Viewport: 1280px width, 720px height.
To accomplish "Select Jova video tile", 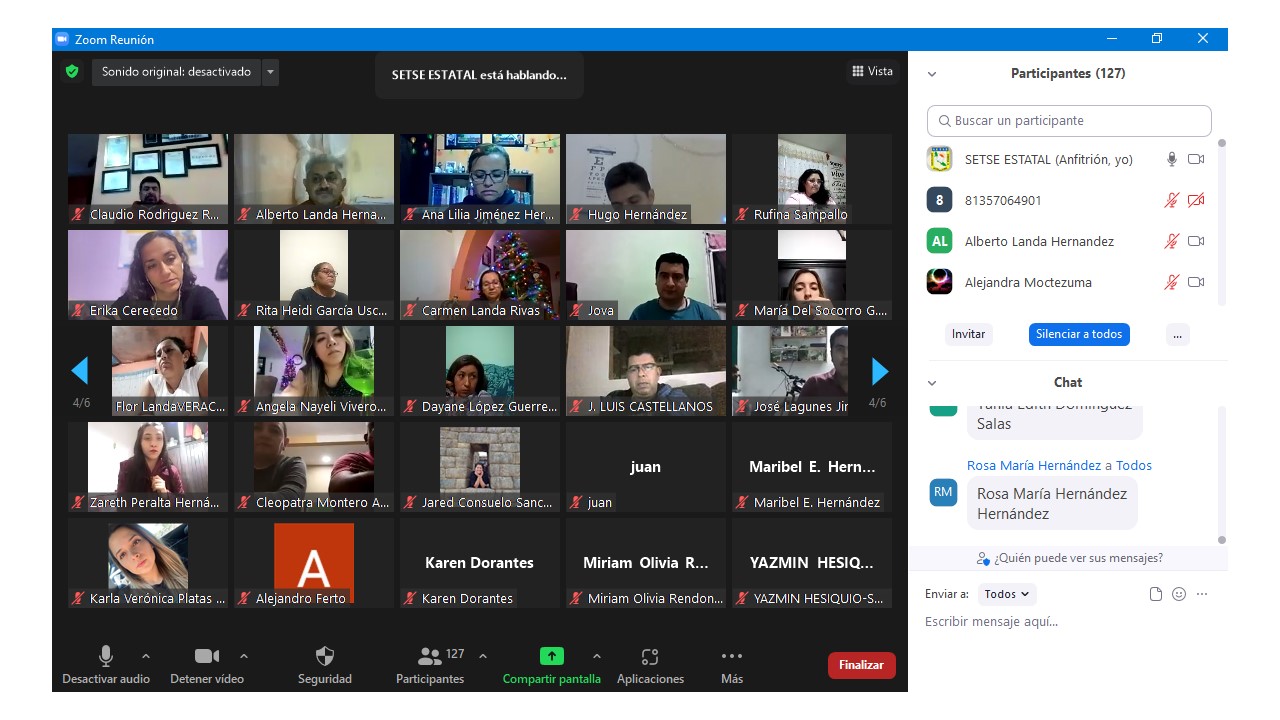I will click(x=646, y=275).
